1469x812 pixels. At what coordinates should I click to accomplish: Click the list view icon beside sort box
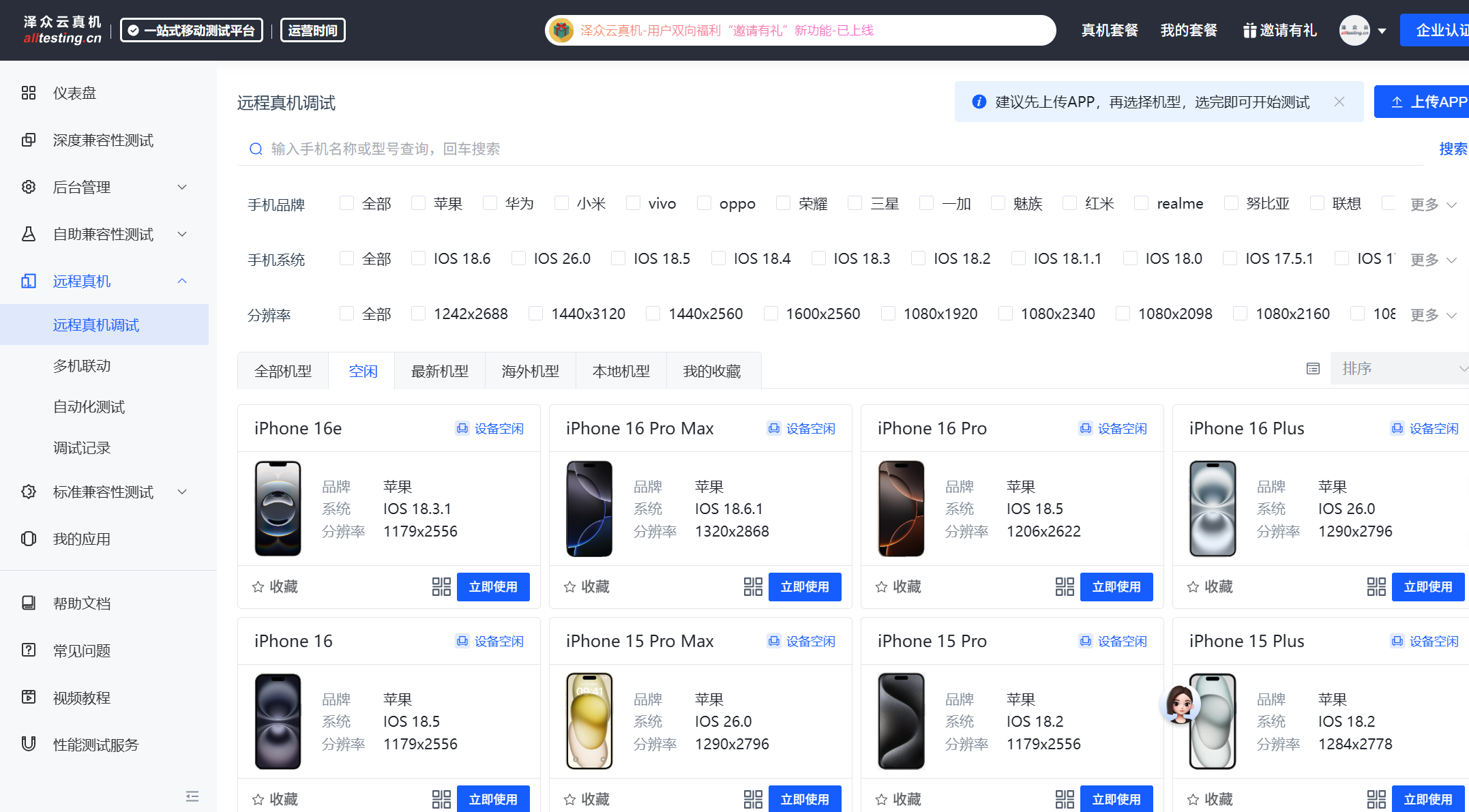click(1313, 369)
